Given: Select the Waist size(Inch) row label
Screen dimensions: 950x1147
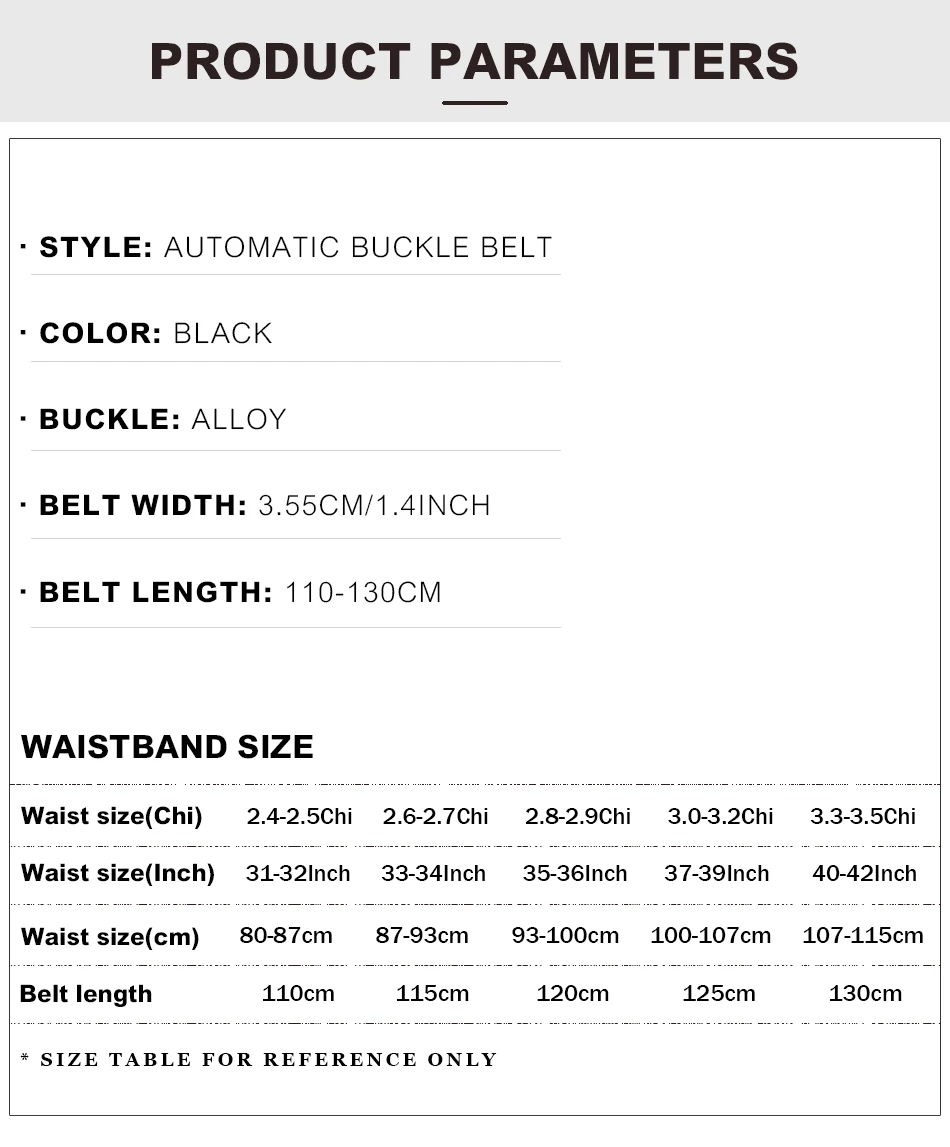Looking at the screenshot, I should click(x=118, y=873).
